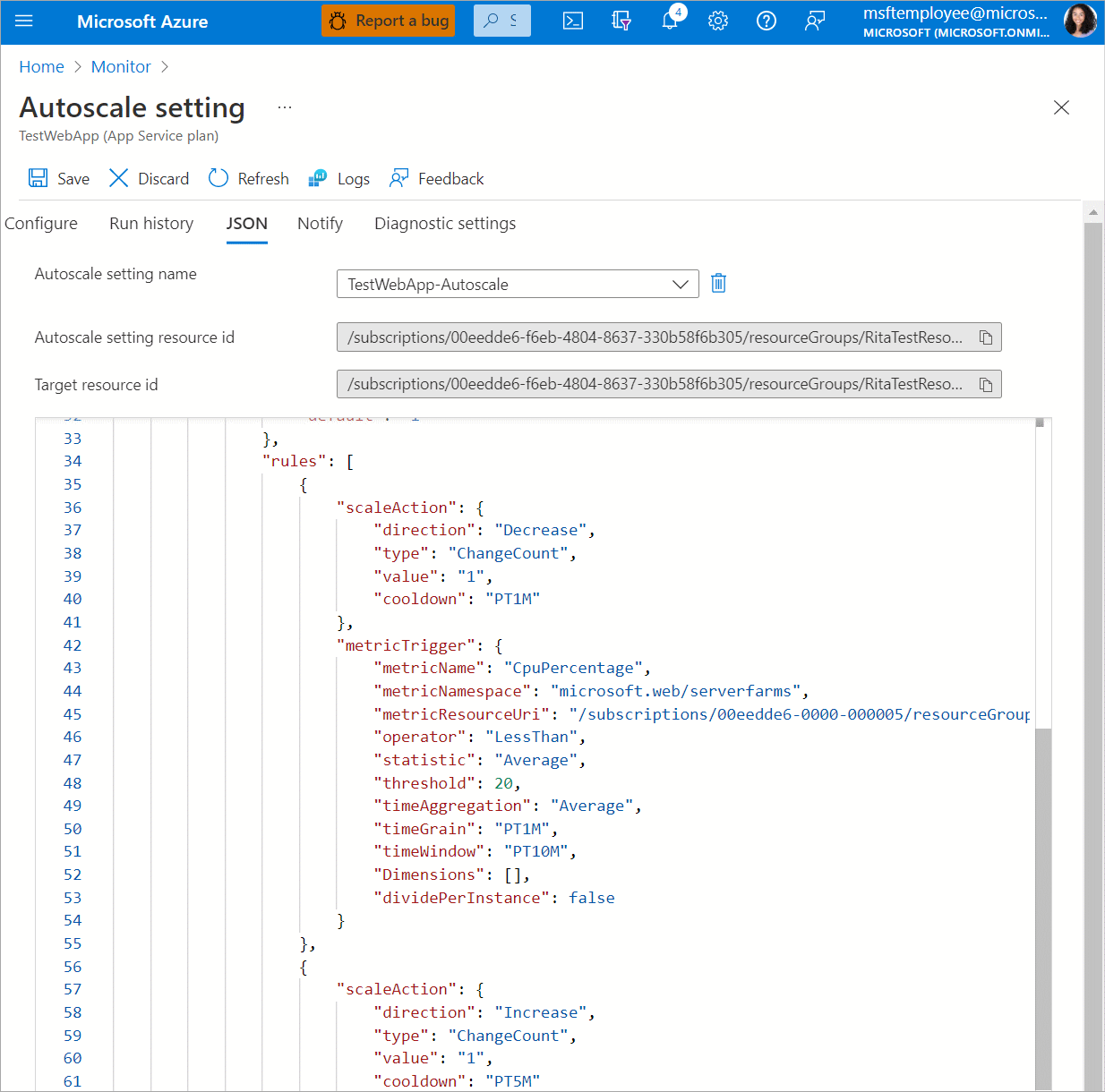Expand the autoscale setting name dropdown
This screenshot has height=1092, width=1105.
pyautogui.click(x=681, y=284)
